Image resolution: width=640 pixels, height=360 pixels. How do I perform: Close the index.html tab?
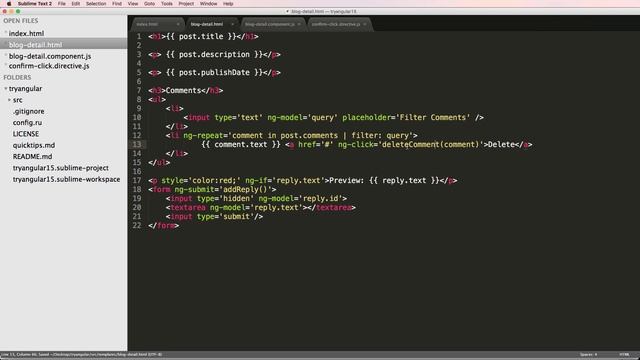pyautogui.click(x=178, y=24)
